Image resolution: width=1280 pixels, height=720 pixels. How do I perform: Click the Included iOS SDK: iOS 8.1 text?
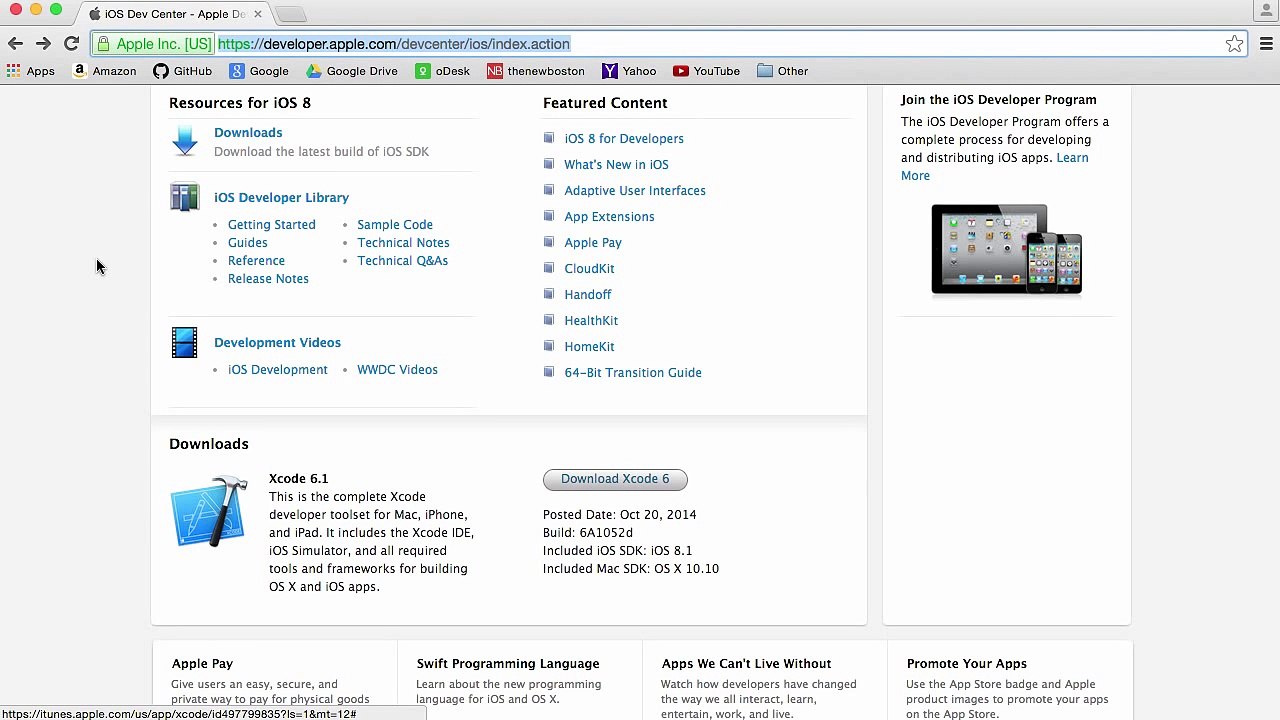tap(617, 551)
